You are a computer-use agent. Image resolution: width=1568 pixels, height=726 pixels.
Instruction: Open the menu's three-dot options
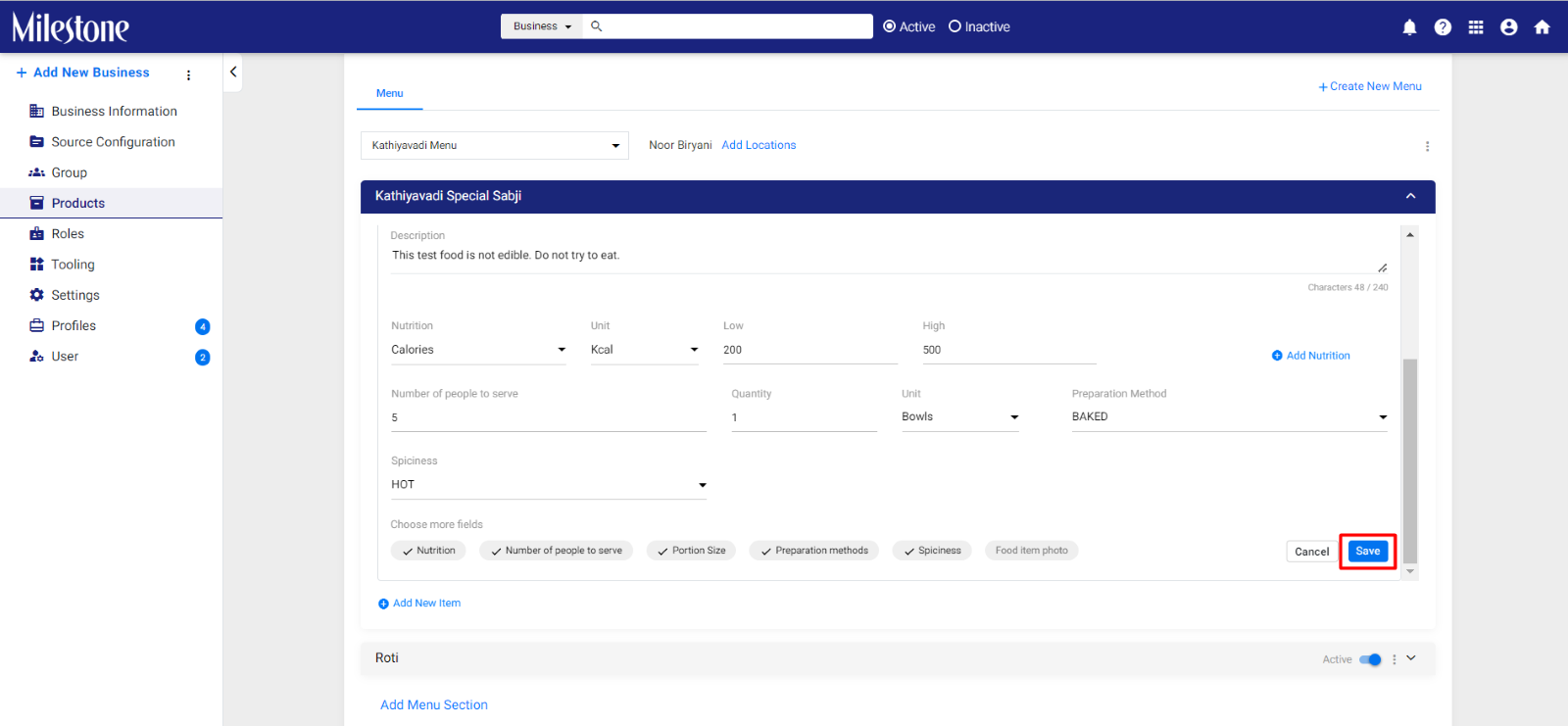click(1427, 146)
